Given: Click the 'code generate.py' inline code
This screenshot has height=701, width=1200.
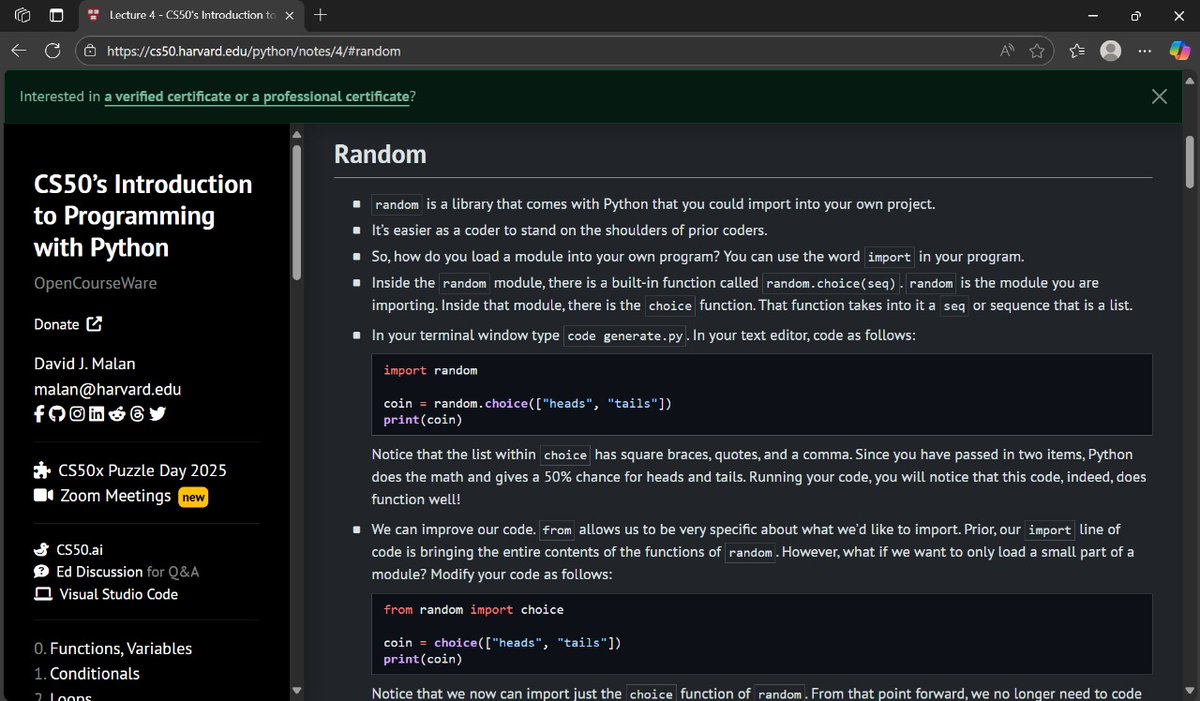Looking at the screenshot, I should (625, 336).
